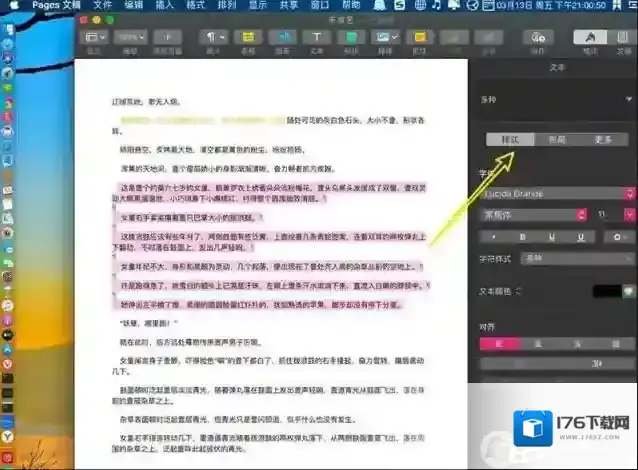The width and height of the screenshot is (638, 470).
Task: Toggle bold B formatting
Action: (x=523, y=237)
